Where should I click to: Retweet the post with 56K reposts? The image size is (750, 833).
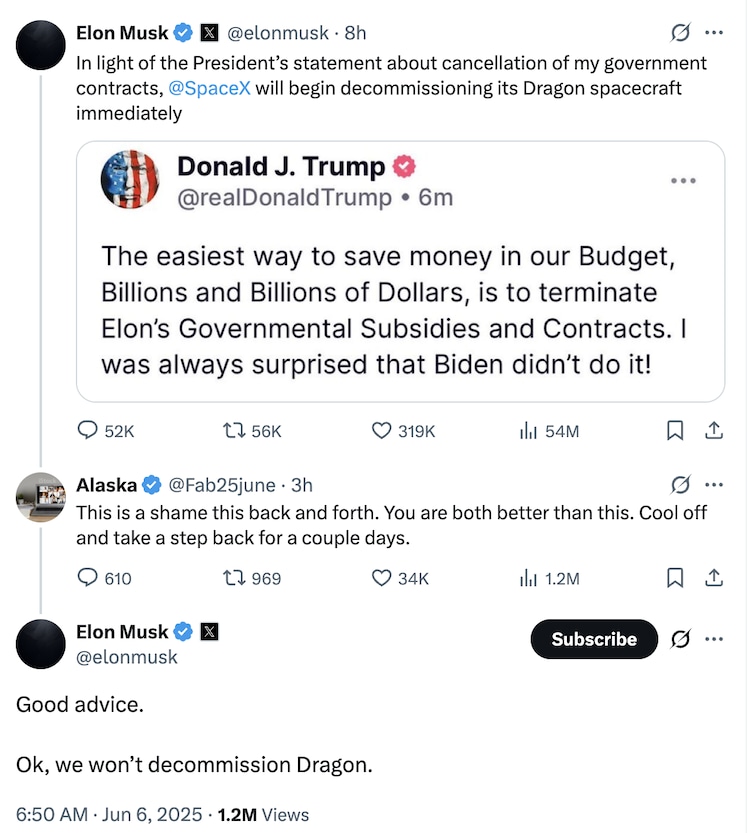(236, 431)
